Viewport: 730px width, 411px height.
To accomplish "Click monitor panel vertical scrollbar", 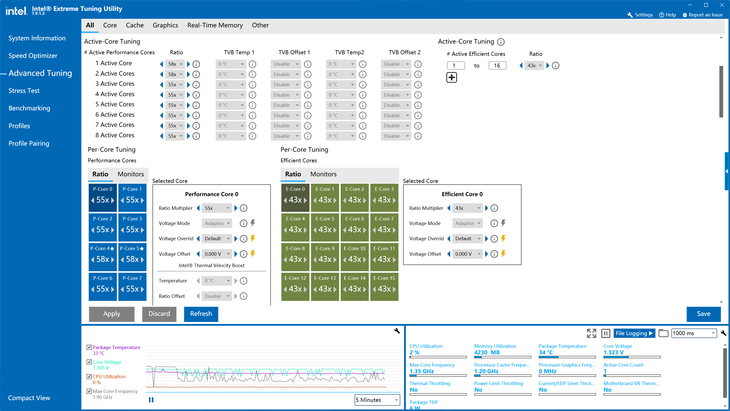I will pyautogui.click(x=724, y=371).
